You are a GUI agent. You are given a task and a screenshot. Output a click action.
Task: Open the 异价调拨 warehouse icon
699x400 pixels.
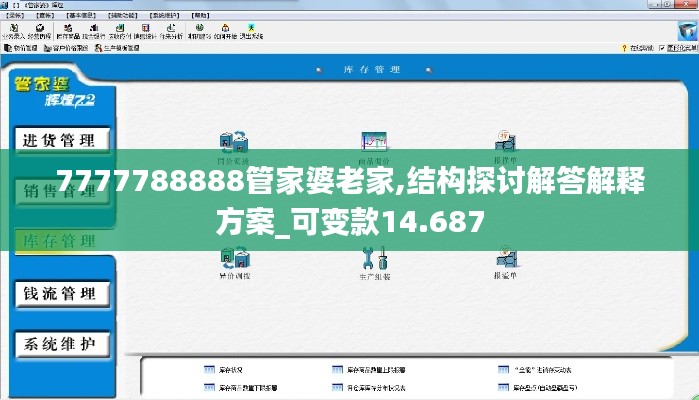[x=235, y=258]
